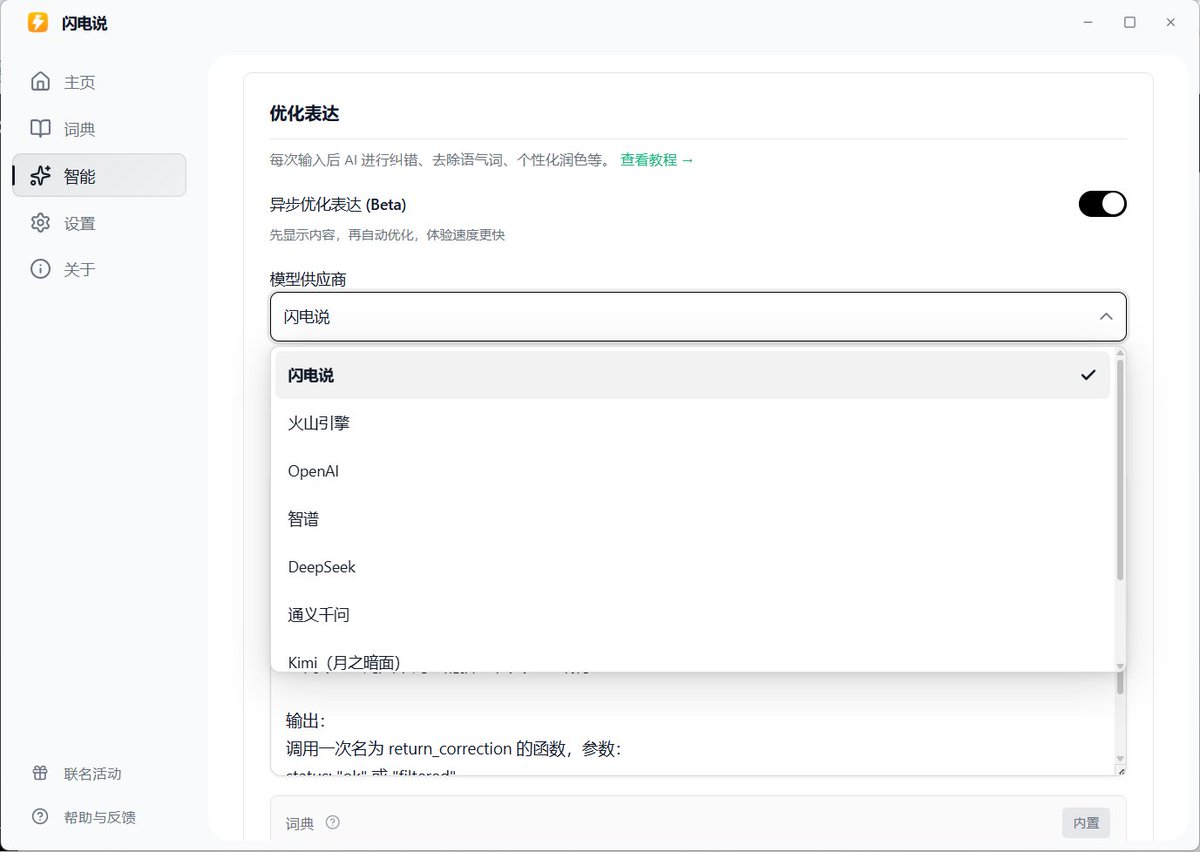Click the provider list scrollbar
The image size is (1200, 852).
1120,470
